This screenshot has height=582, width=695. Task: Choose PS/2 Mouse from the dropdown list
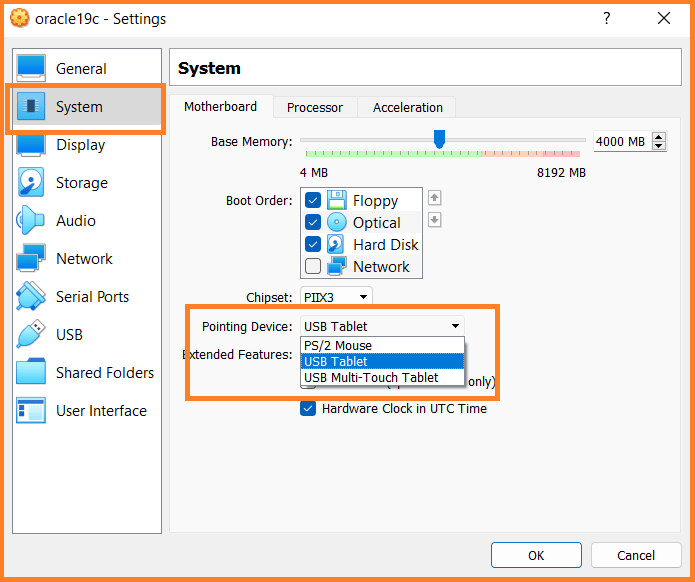tap(382, 345)
